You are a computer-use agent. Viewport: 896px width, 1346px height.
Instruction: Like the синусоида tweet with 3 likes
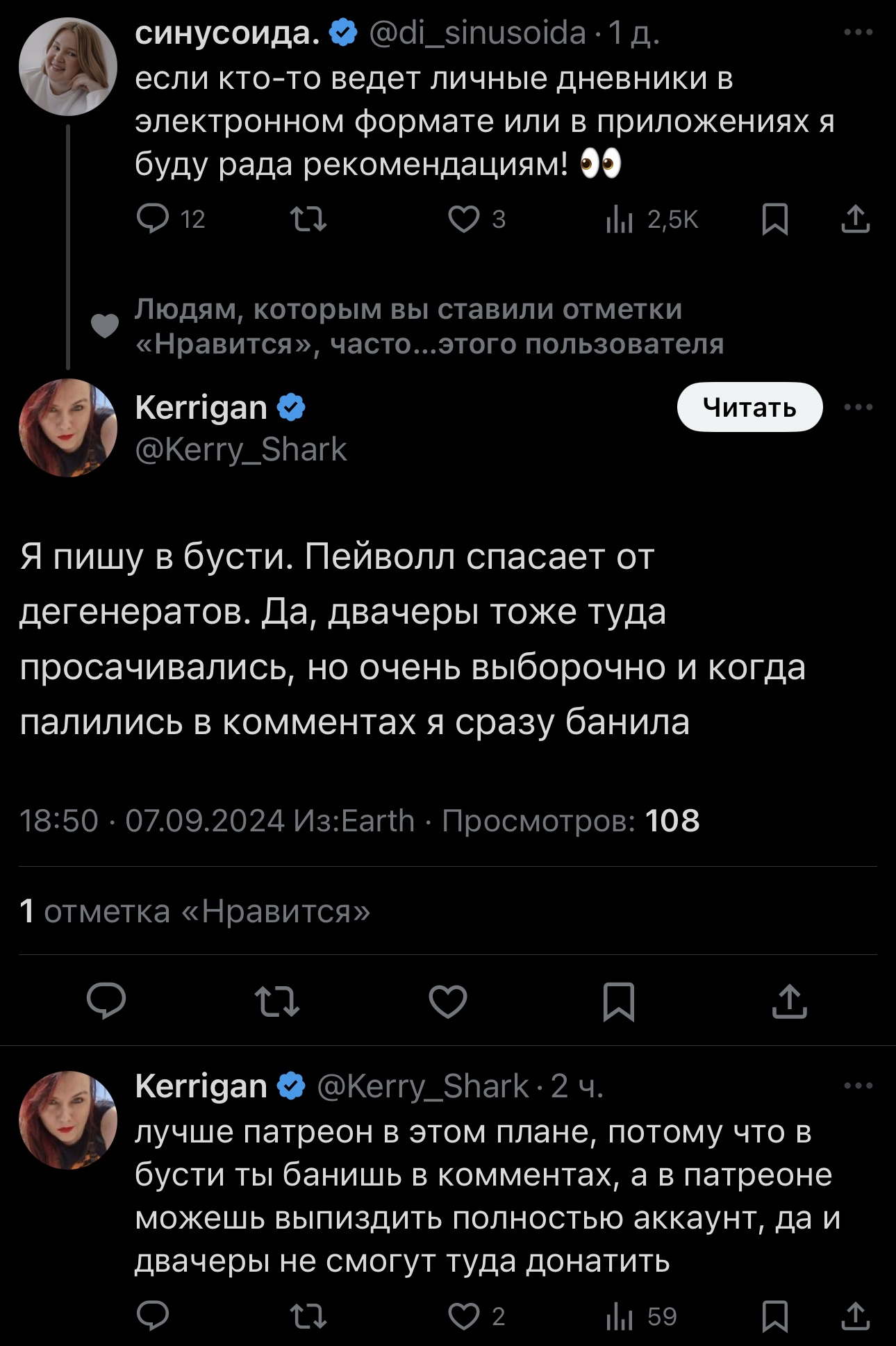464,219
